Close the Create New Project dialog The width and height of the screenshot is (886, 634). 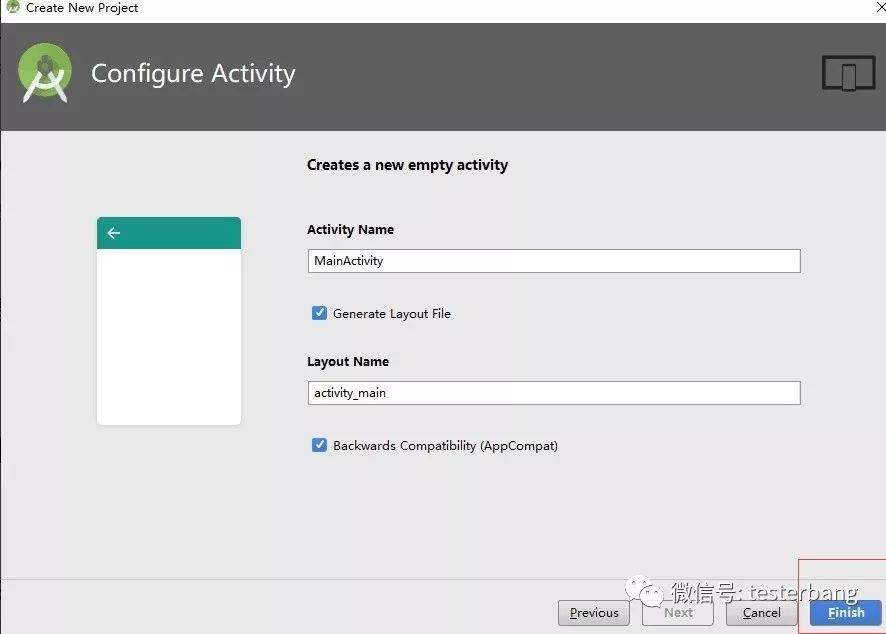[x=880, y=7]
